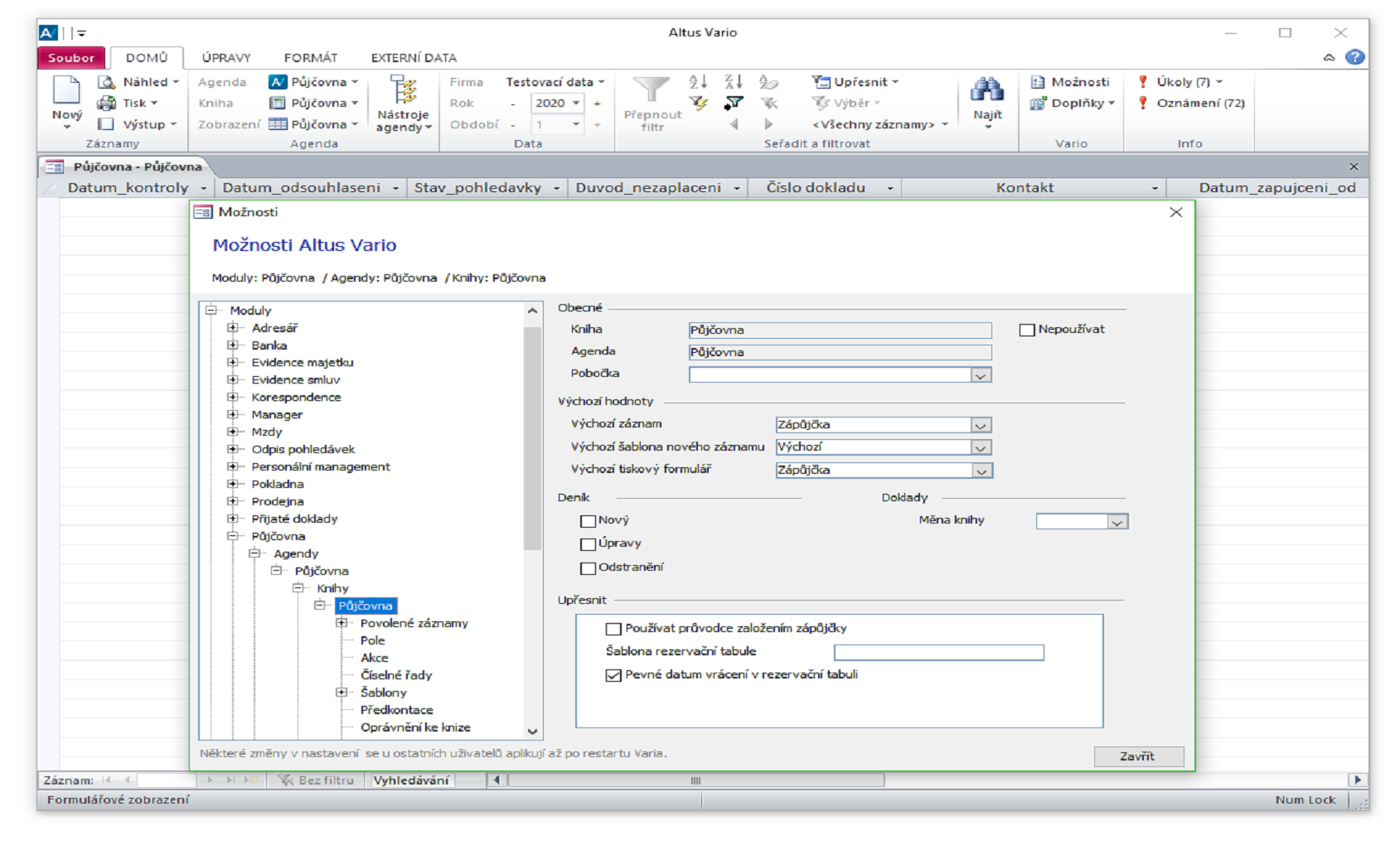Click the Upřesnit filter icon
The image size is (1400, 845).
821,81
